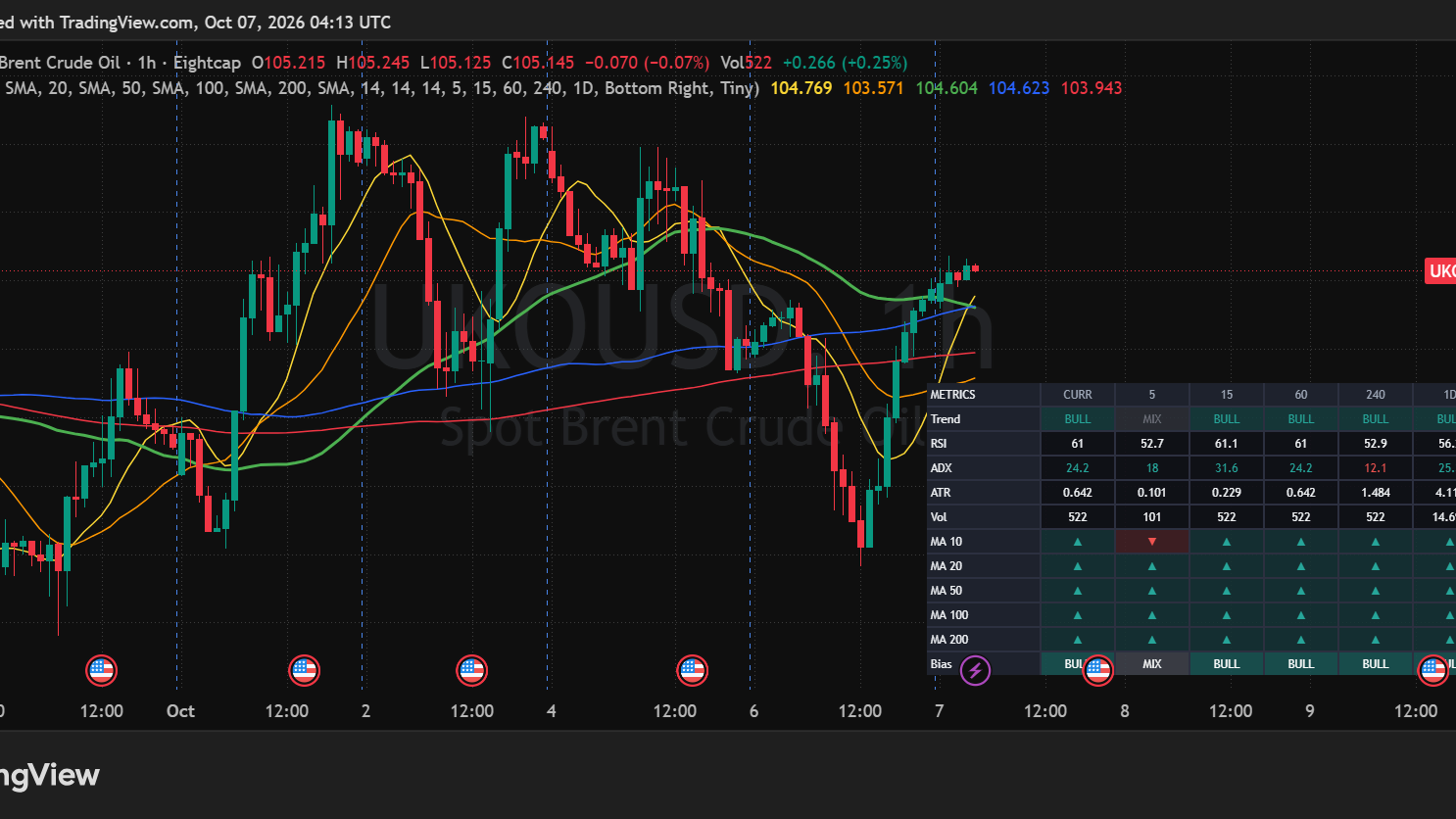Click the ADX value 31.6
This screenshot has width=1456, height=819.
(x=1227, y=468)
